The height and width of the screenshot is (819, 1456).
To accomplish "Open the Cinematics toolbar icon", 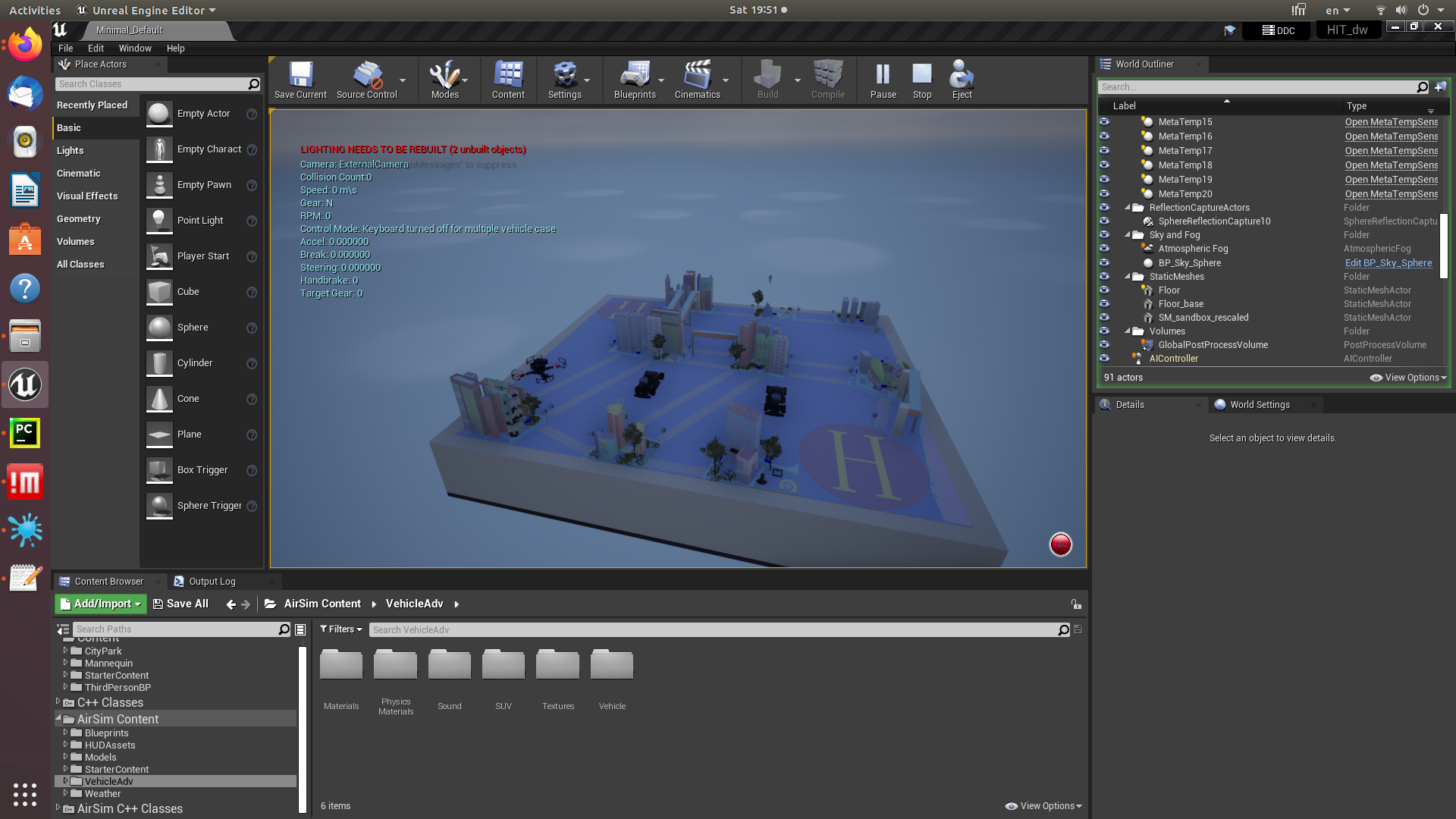I will click(x=698, y=76).
